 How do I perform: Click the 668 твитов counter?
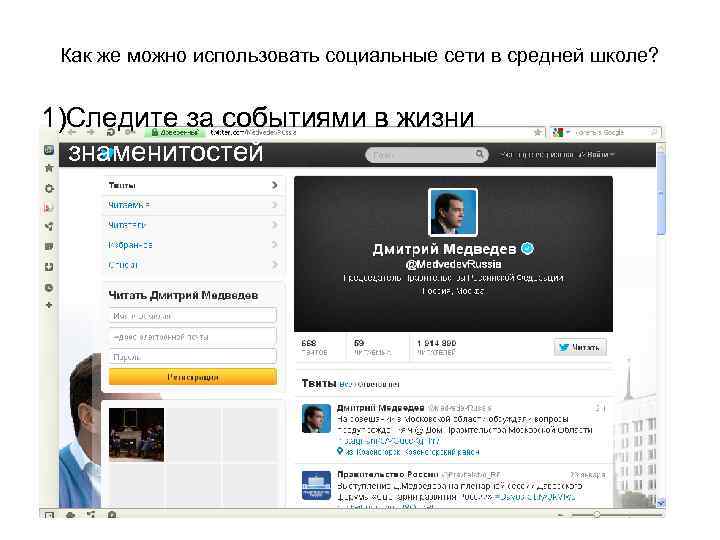coord(314,348)
